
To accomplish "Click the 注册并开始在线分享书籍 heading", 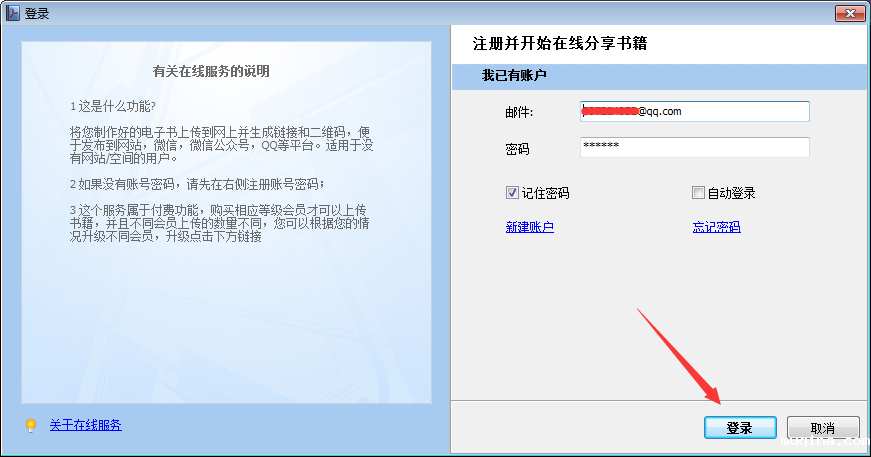I will click(566, 45).
